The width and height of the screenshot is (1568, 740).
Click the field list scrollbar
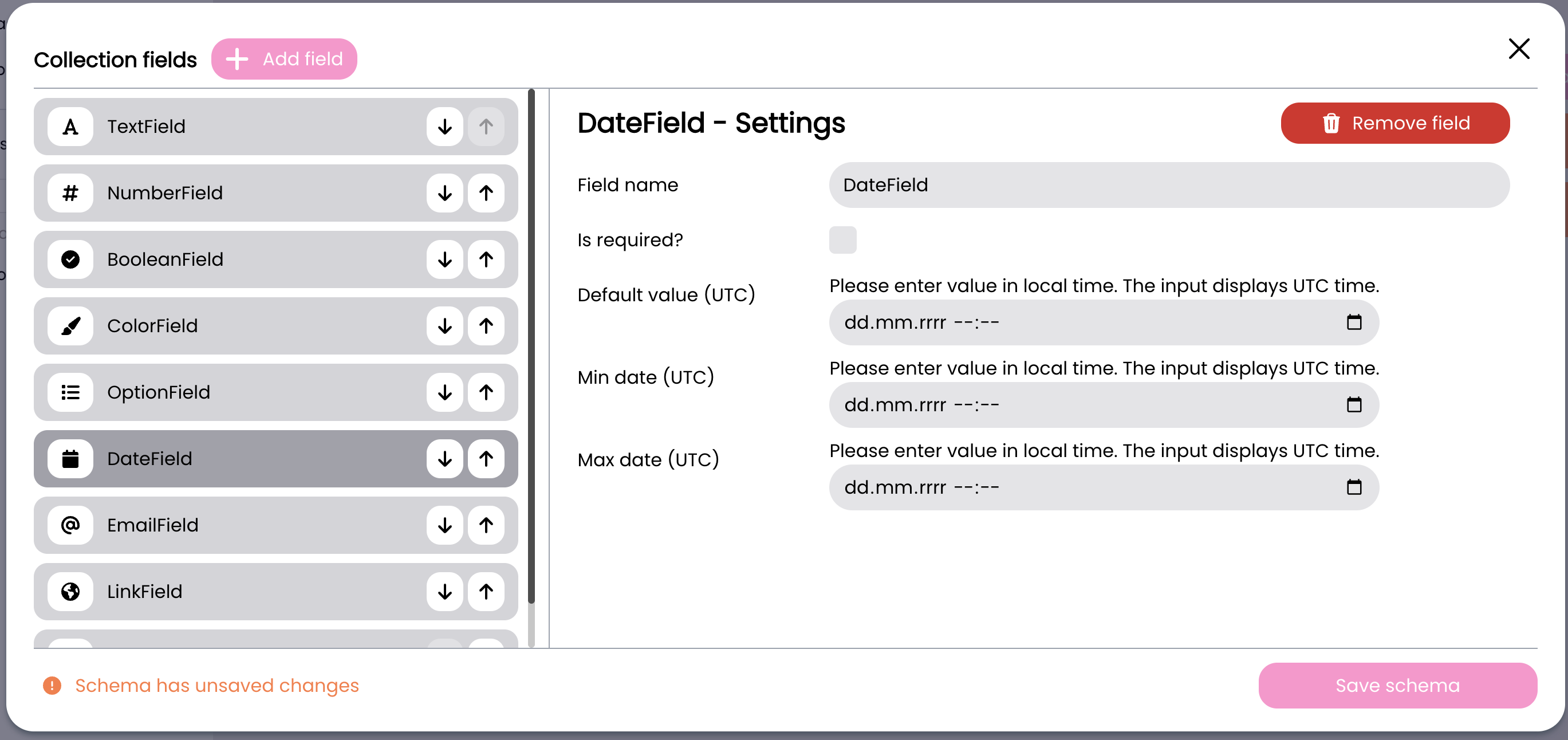(x=531, y=347)
